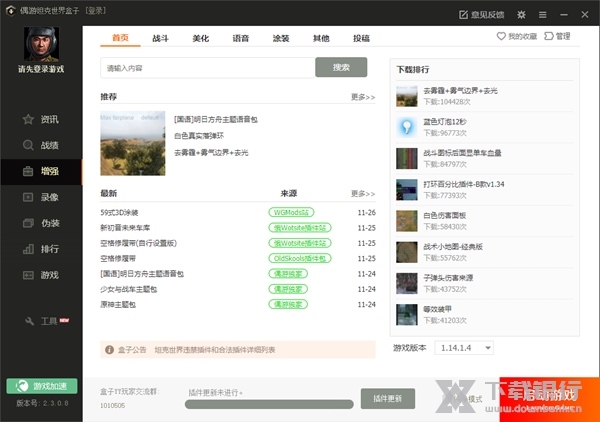Open 去雾霾+雾气边界+去光 ranking thumbnail
600x422 pixels.
[407, 96]
